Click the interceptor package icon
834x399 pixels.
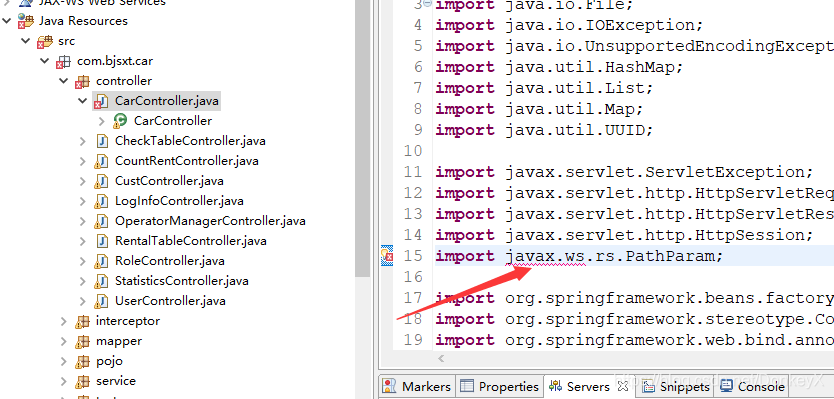[x=82, y=321]
